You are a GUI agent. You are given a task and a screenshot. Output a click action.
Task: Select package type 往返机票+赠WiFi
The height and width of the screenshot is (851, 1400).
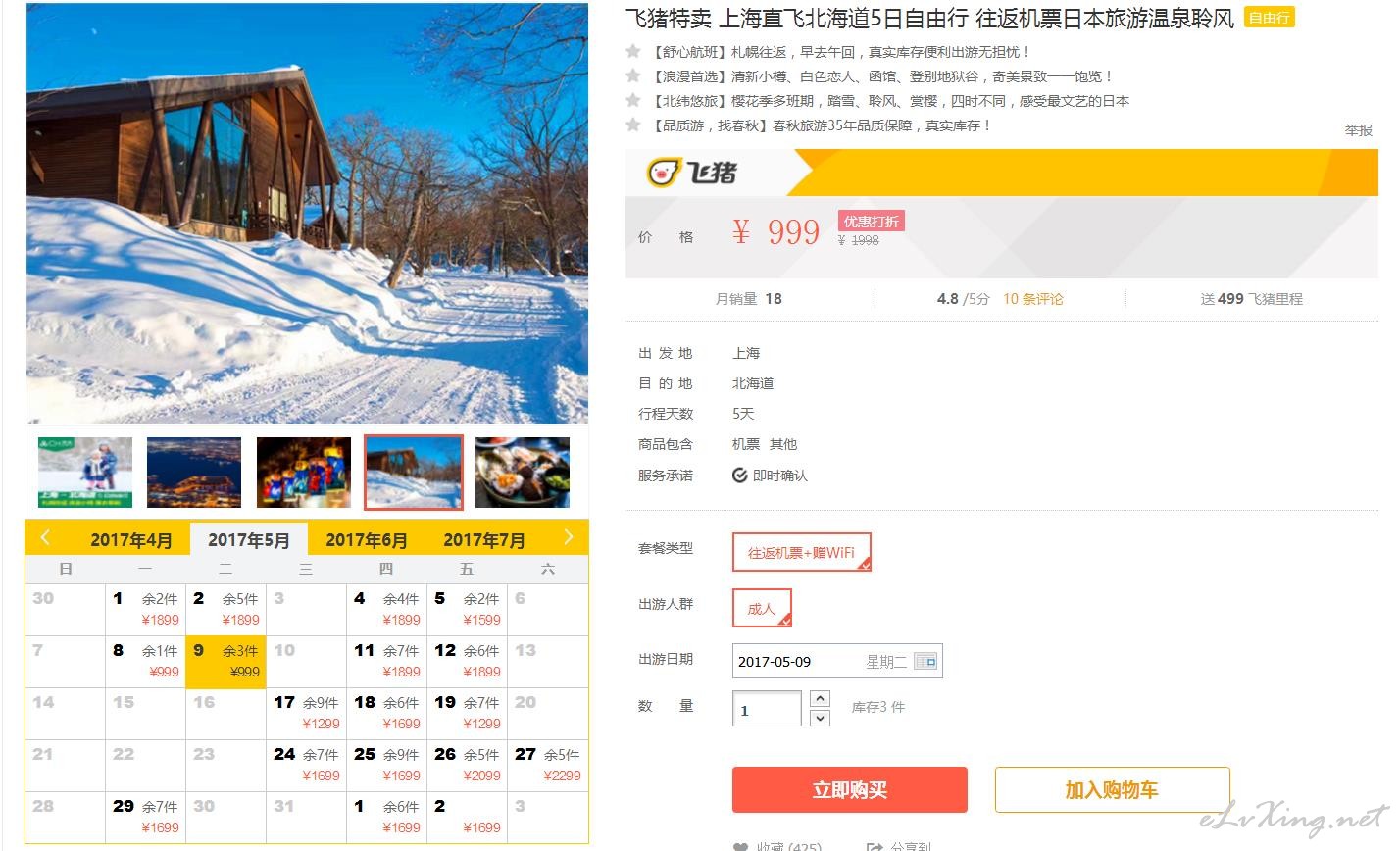tap(801, 552)
